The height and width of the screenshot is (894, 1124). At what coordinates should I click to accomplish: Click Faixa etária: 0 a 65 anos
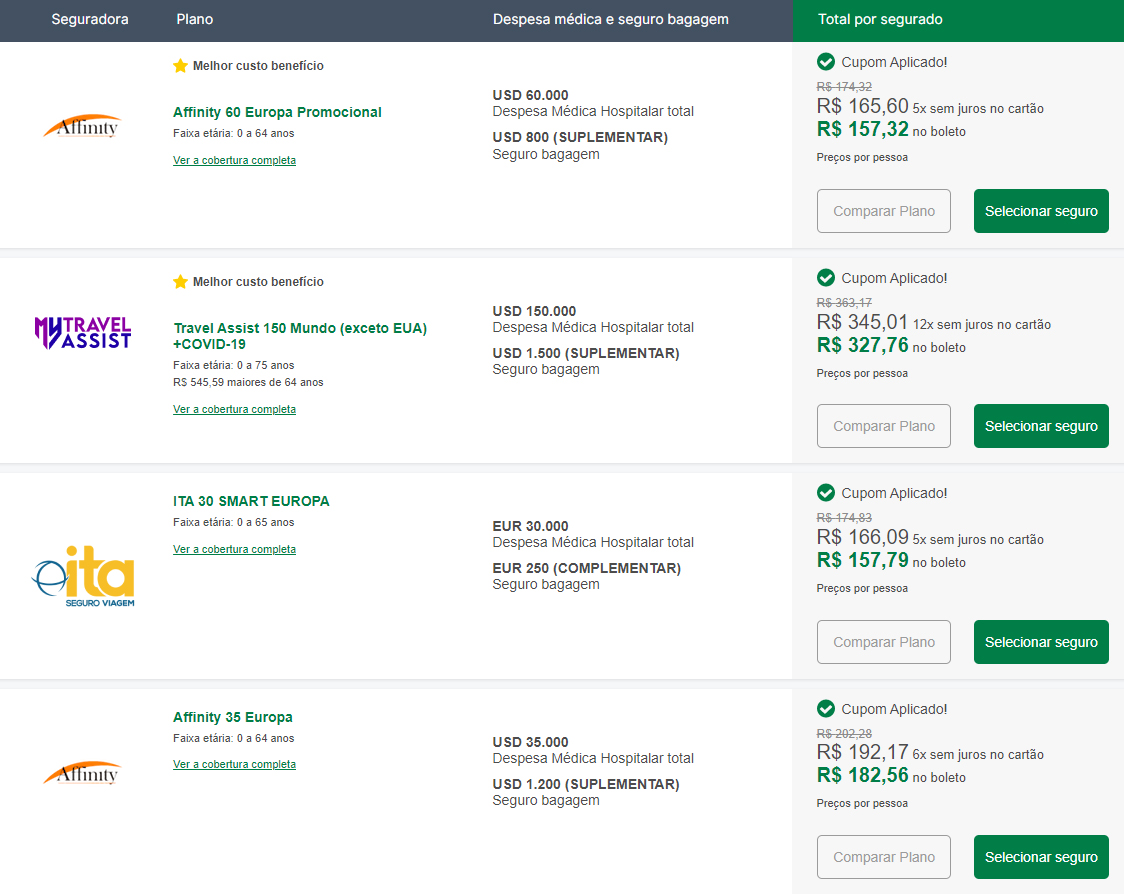pos(234,522)
